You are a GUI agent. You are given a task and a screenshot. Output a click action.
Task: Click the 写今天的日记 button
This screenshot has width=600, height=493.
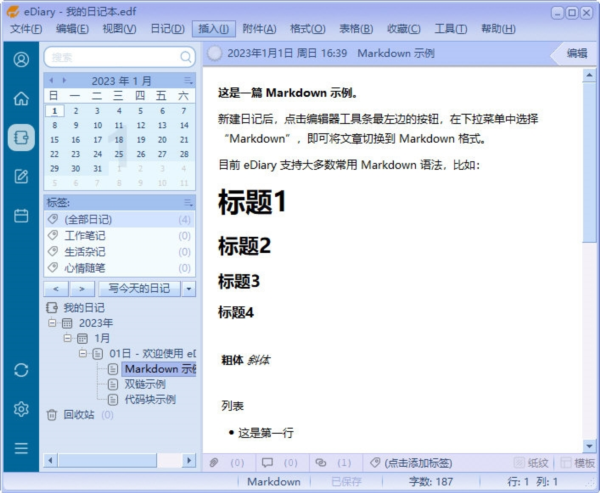[x=139, y=289]
